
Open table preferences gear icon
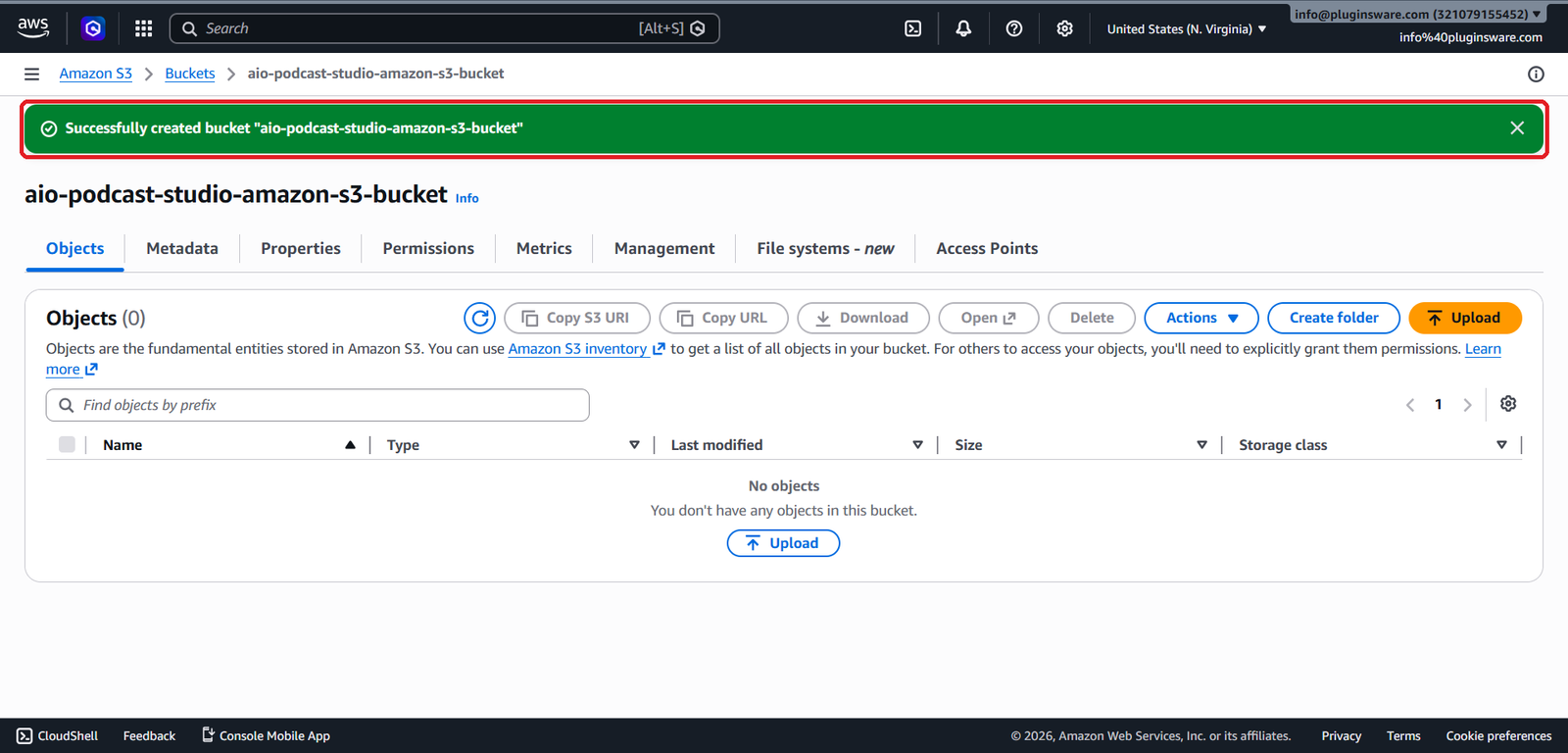pyautogui.click(x=1508, y=404)
